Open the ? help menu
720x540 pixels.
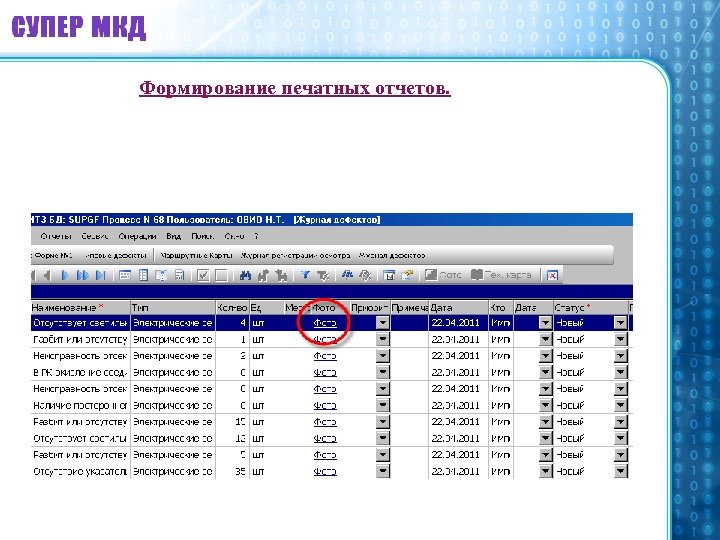point(256,236)
